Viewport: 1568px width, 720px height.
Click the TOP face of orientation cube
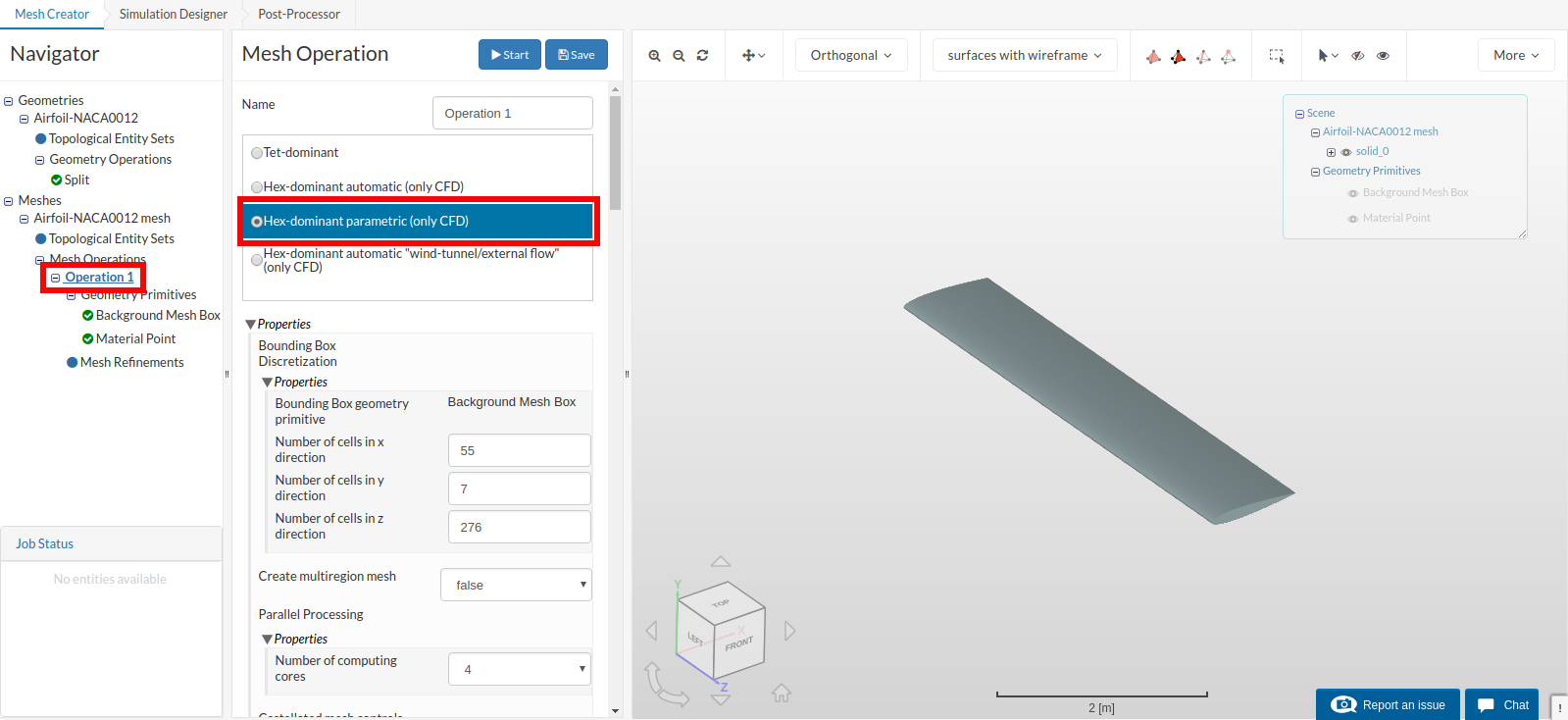(x=721, y=602)
